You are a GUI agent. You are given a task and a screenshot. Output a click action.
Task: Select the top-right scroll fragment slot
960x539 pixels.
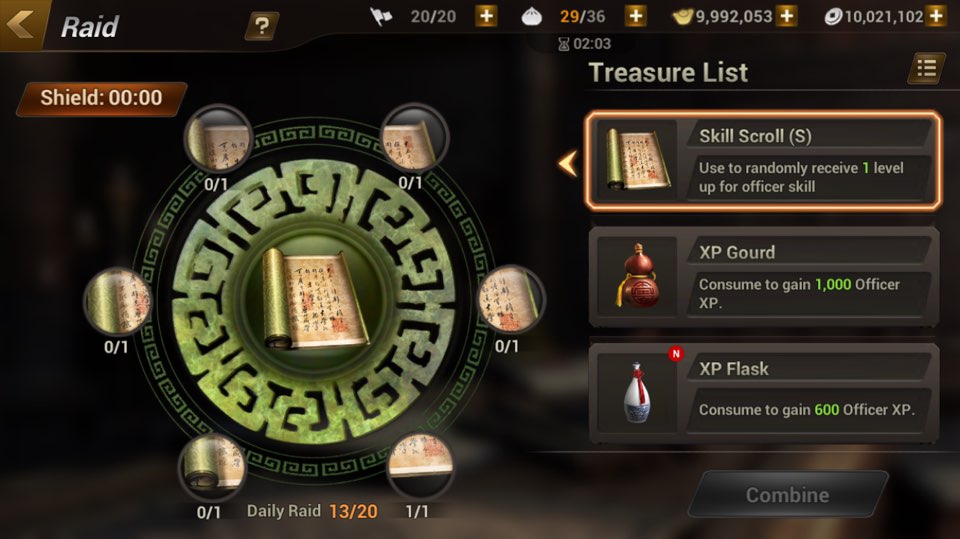pos(414,138)
